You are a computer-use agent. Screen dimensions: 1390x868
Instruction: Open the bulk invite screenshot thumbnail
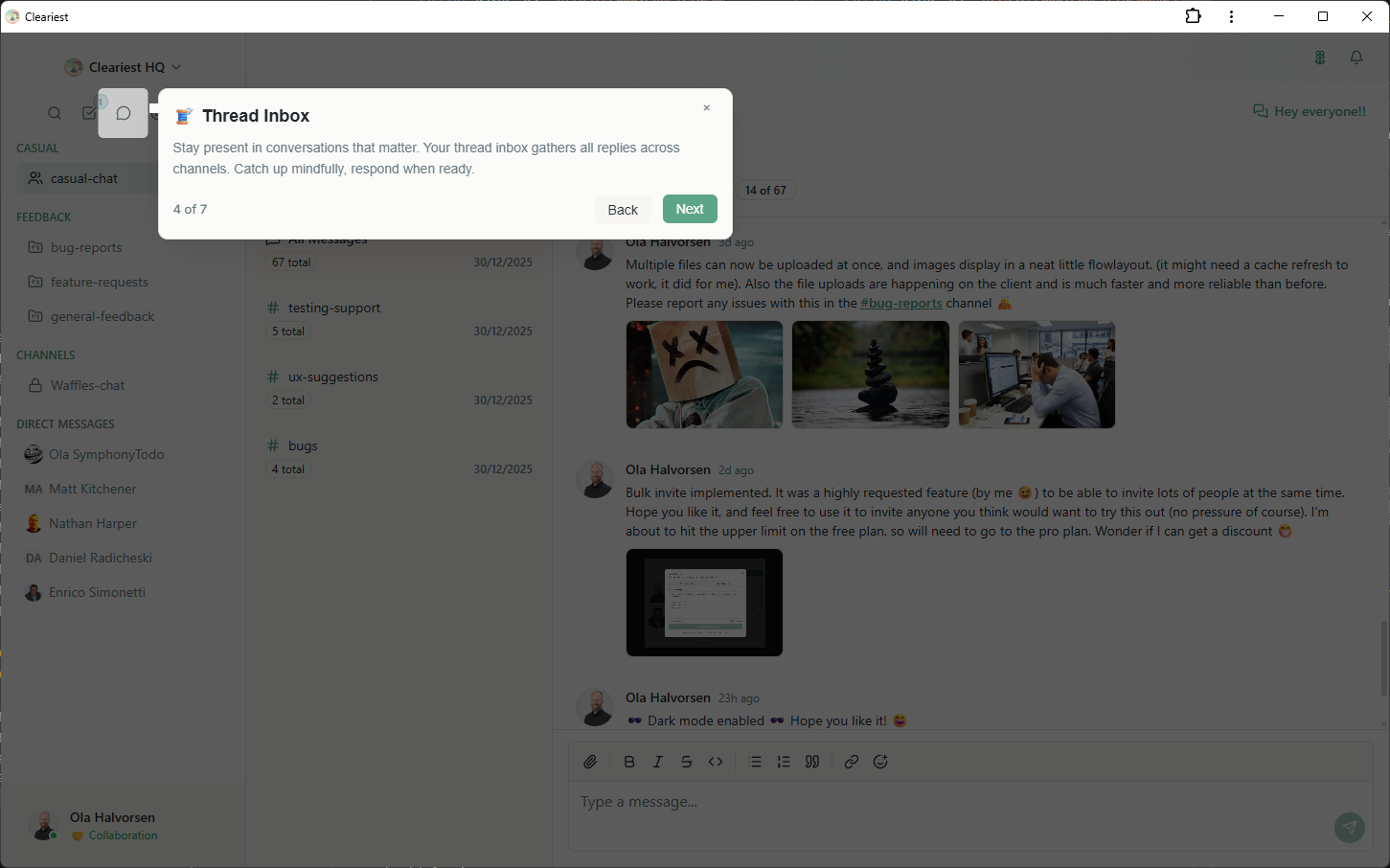704,603
